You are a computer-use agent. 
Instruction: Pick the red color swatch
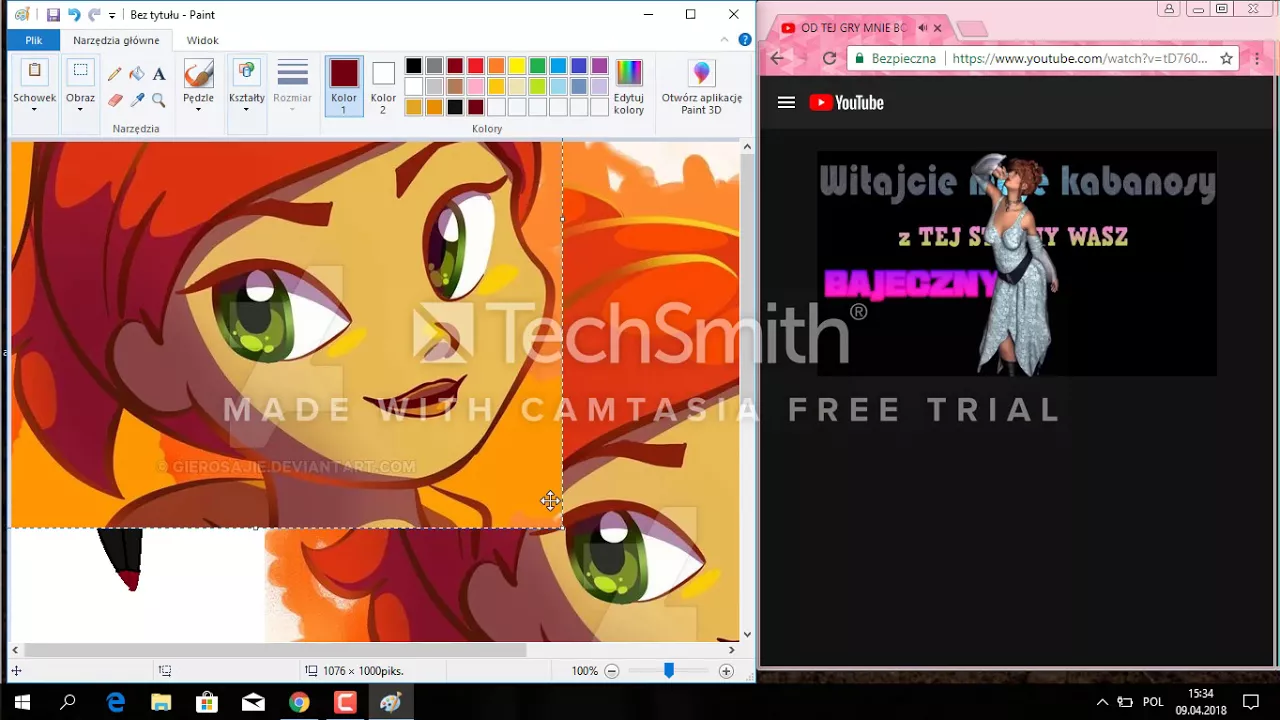(x=475, y=66)
